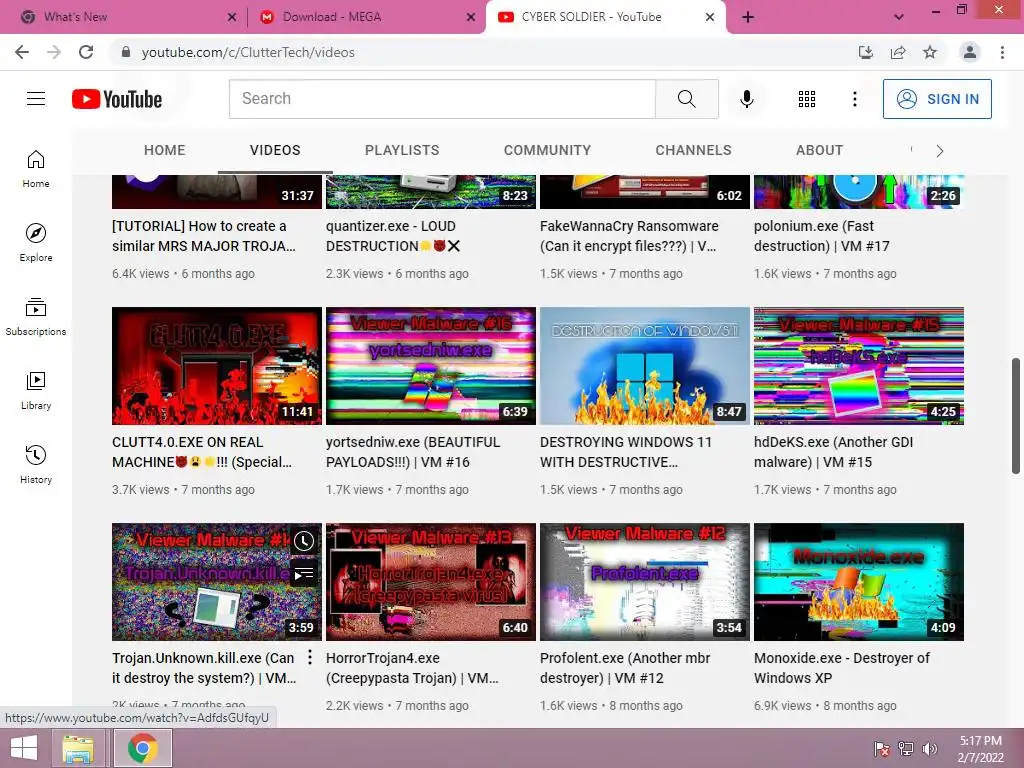This screenshot has height=768, width=1024.
Task: Open quantizer.exe - LOUD DESTRUCTION video title
Action: tap(393, 236)
